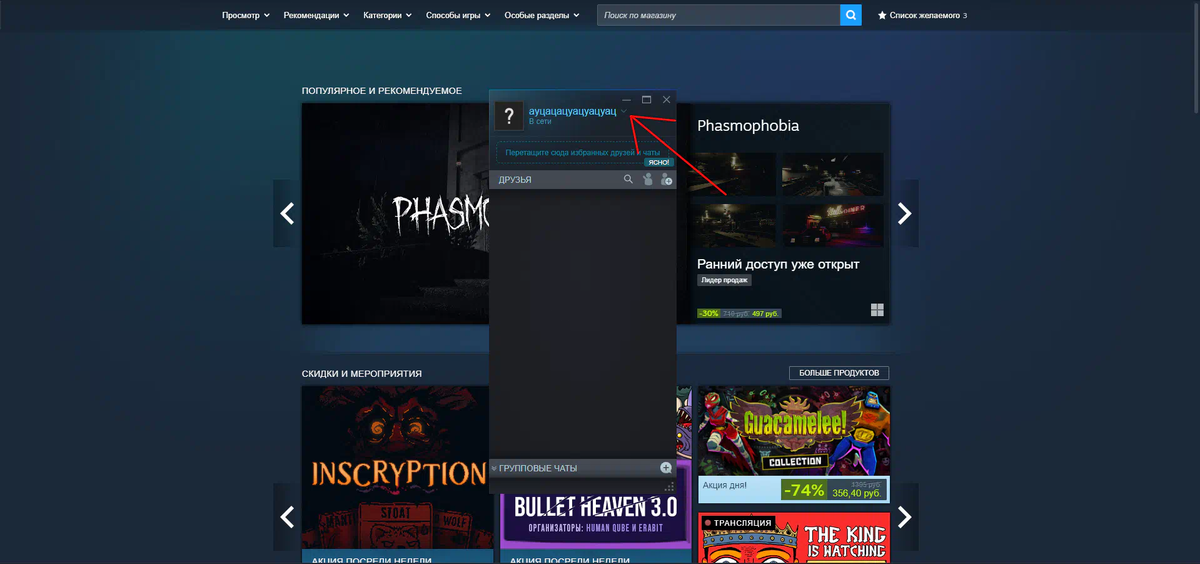Open the Категории menu

click(x=389, y=16)
